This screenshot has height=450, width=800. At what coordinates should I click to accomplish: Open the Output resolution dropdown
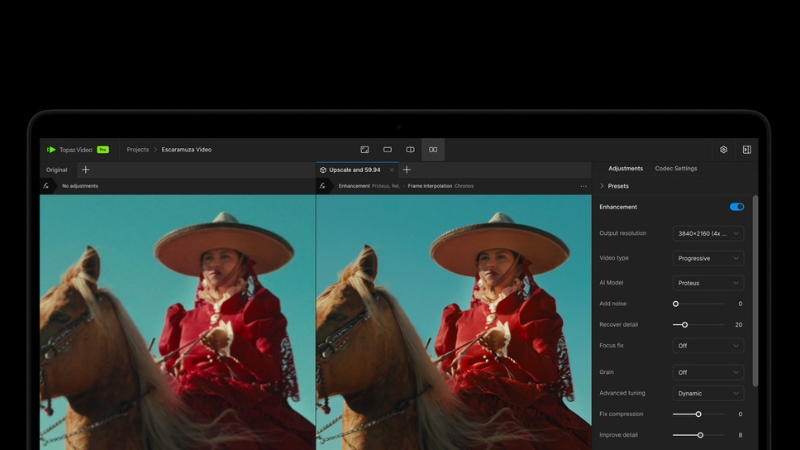tap(708, 233)
